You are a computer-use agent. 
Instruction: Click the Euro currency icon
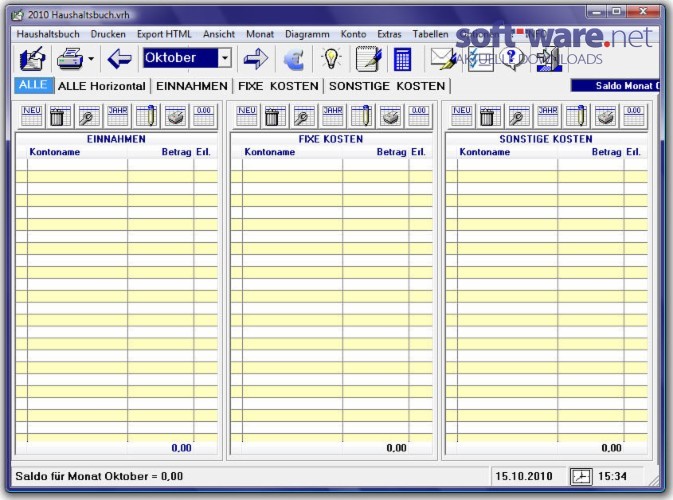(294, 59)
